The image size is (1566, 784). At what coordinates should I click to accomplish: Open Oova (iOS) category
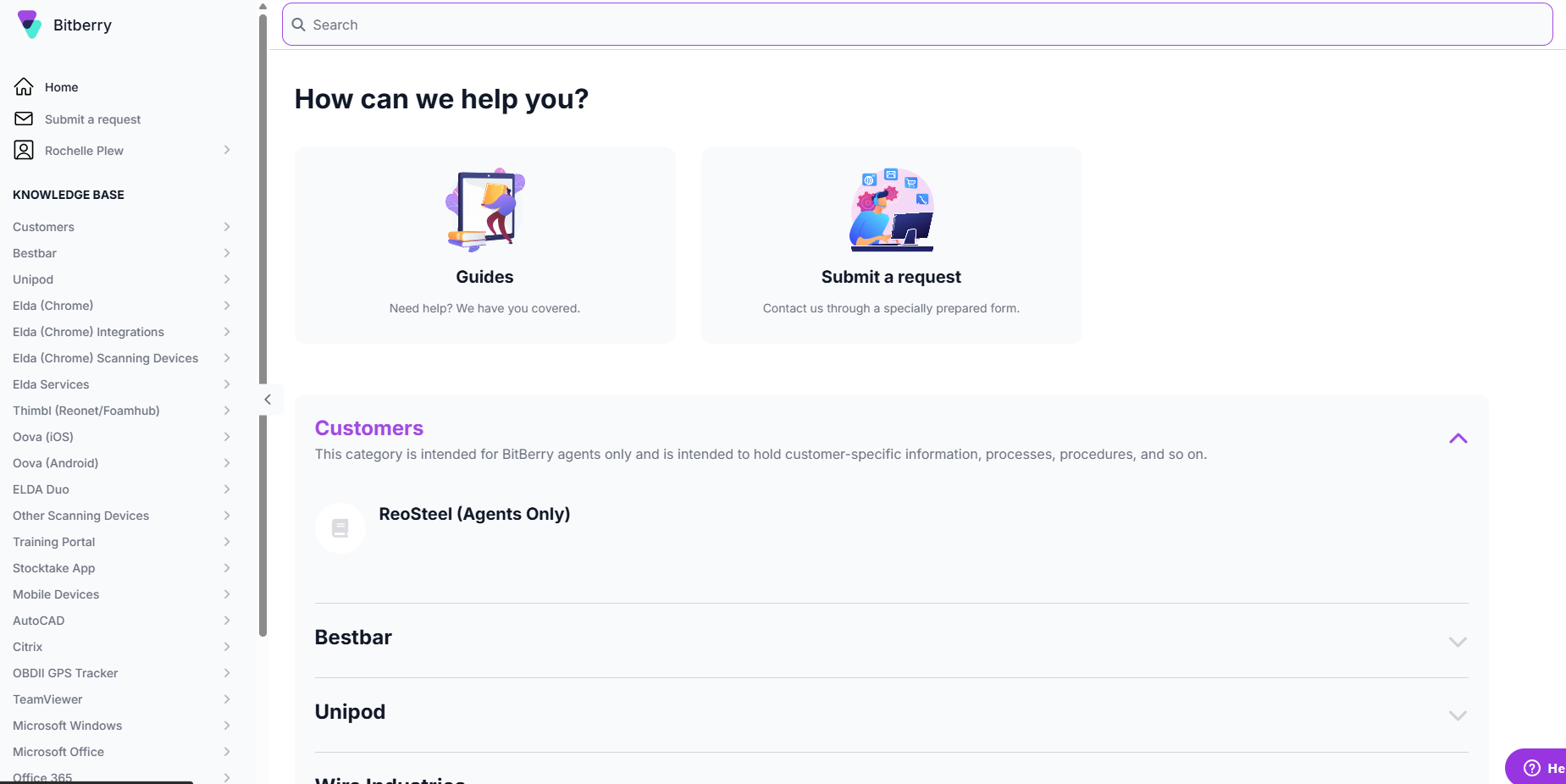[x=43, y=437]
